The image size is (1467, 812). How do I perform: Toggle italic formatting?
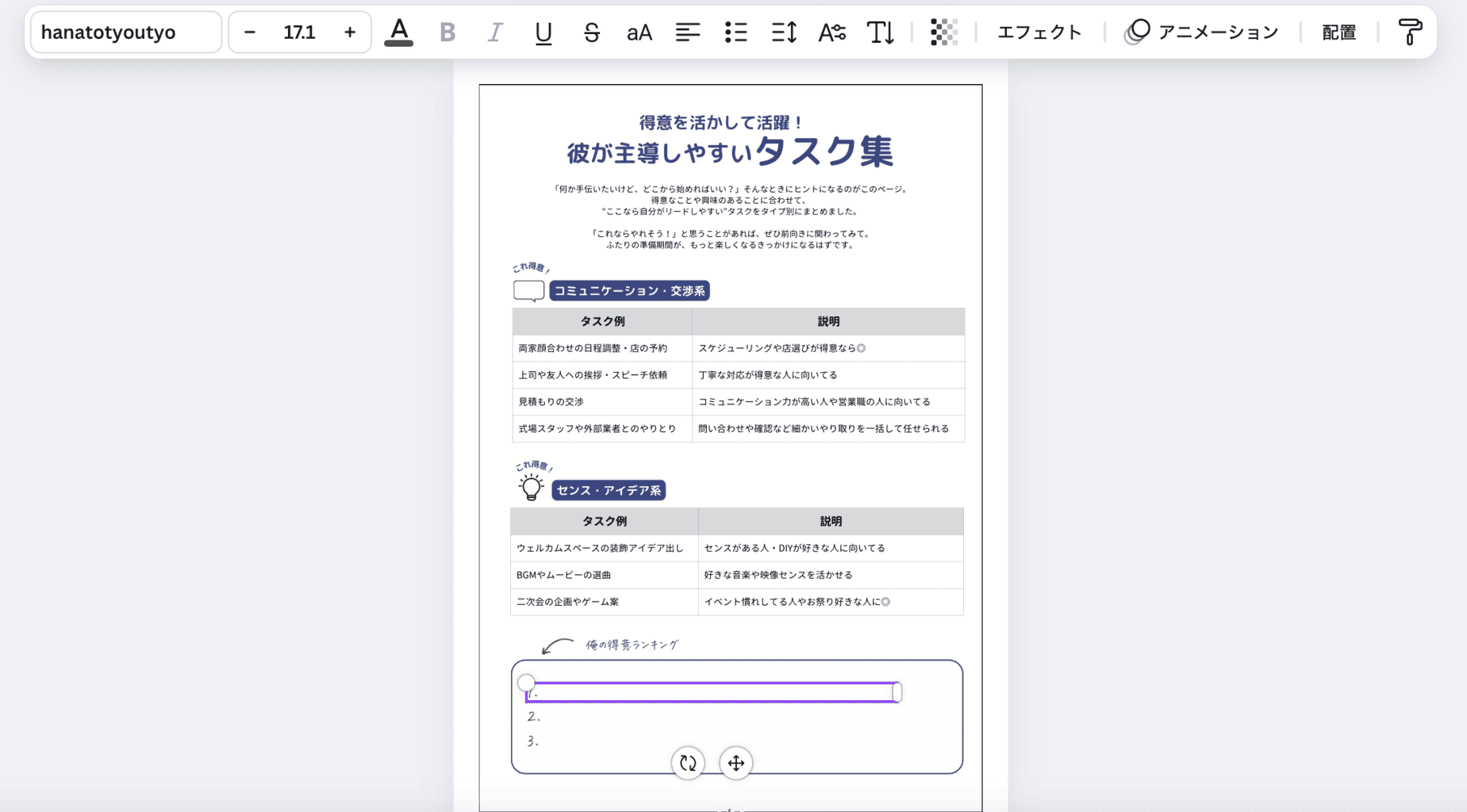(x=495, y=33)
